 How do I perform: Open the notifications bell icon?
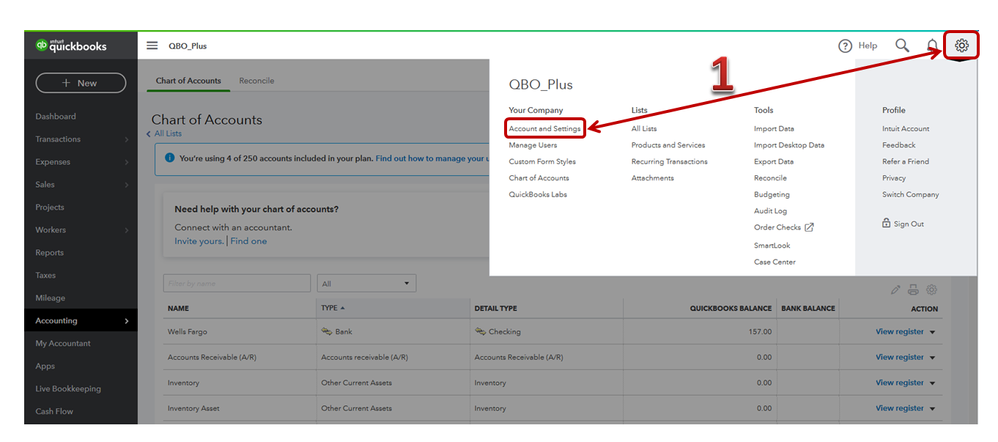pos(932,45)
